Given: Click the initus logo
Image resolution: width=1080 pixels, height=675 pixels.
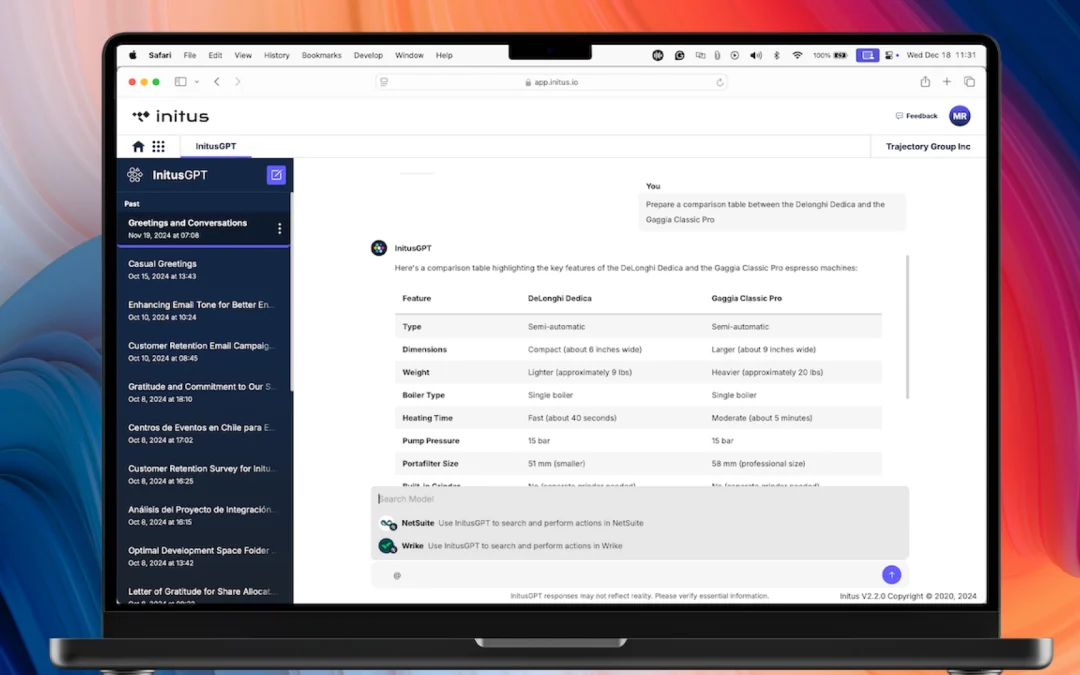Looking at the screenshot, I should pos(171,116).
